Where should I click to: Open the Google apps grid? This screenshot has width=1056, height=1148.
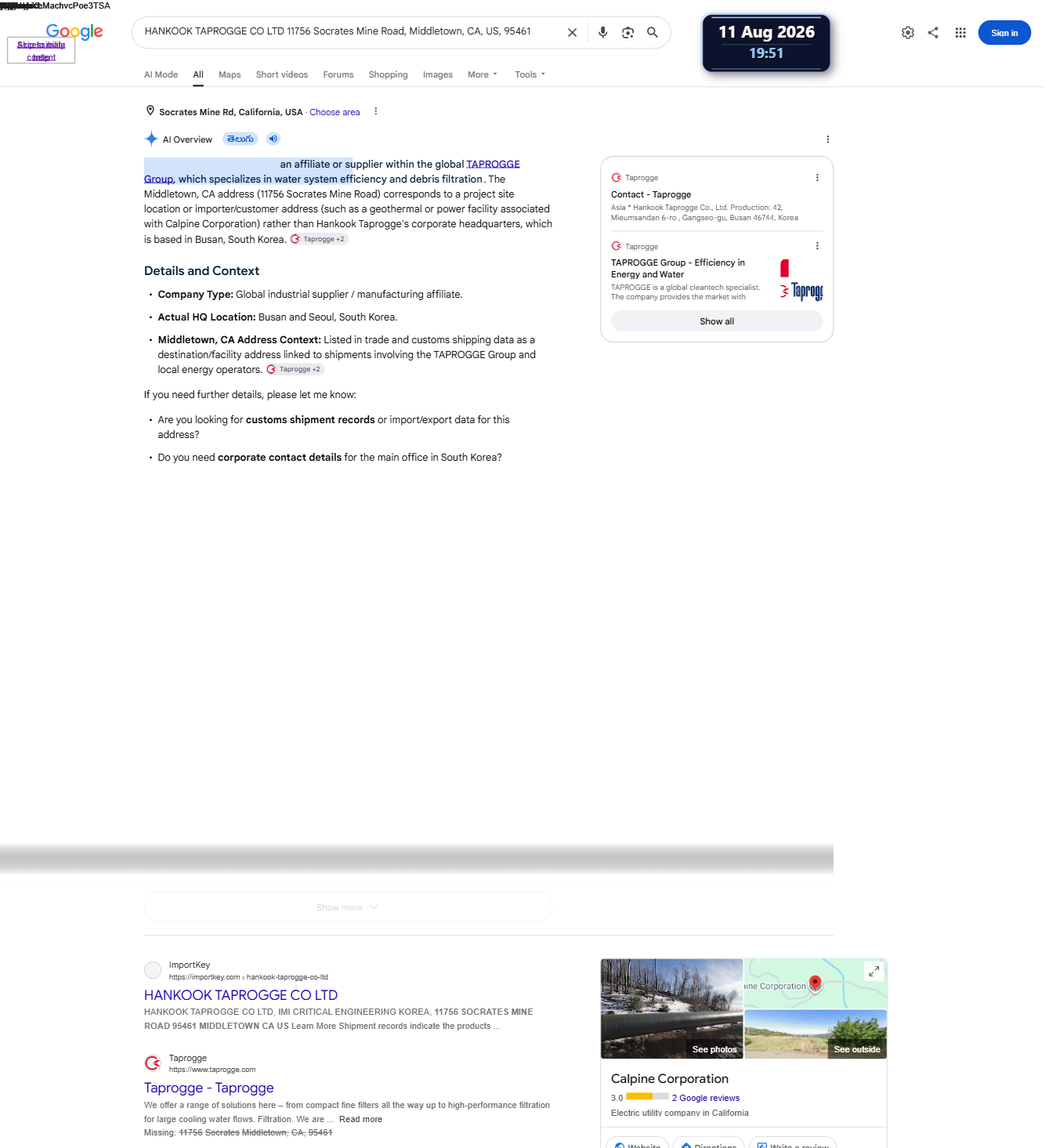(x=960, y=33)
